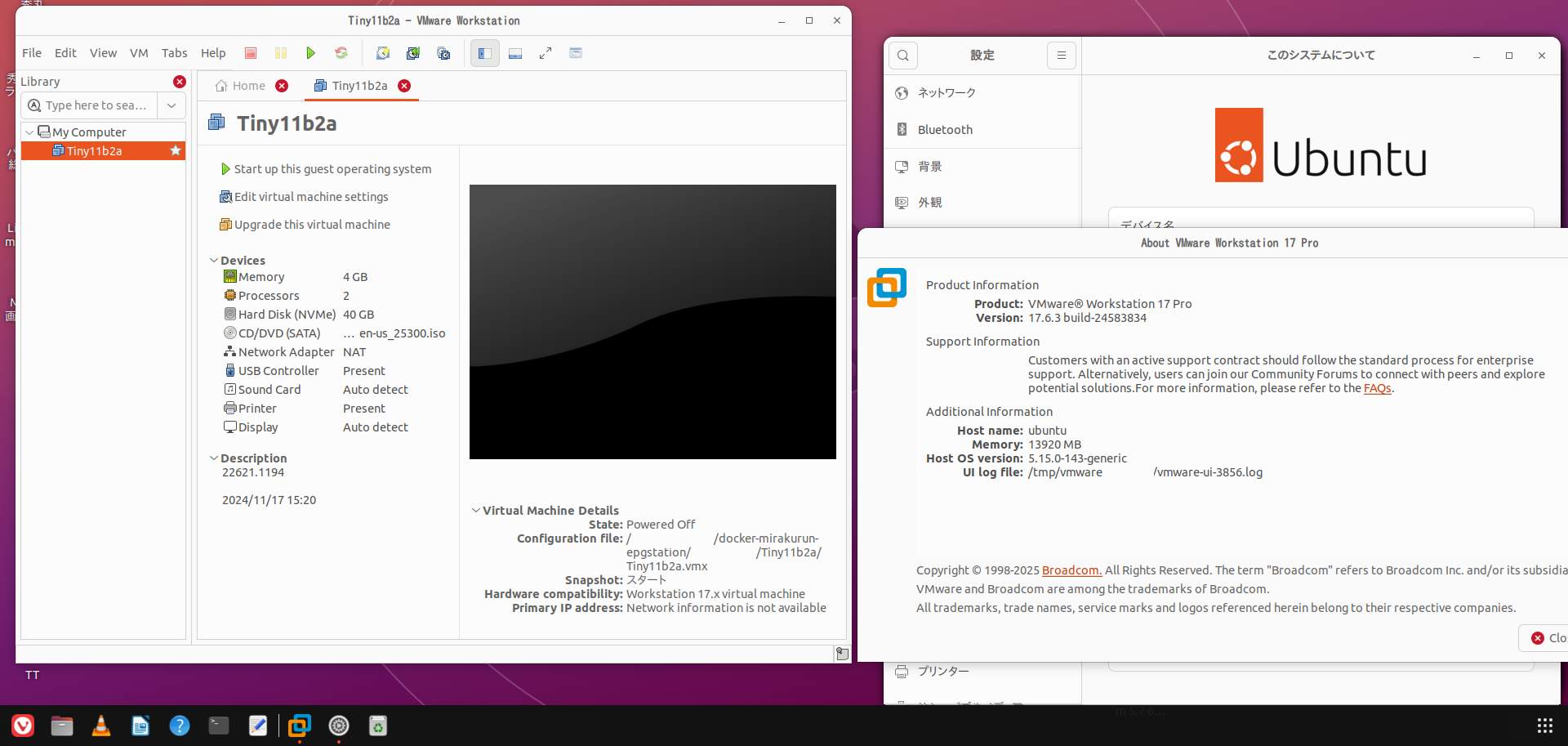Close the Library panel with red X
Image resolution: width=1568 pixels, height=746 pixels.
click(x=180, y=82)
